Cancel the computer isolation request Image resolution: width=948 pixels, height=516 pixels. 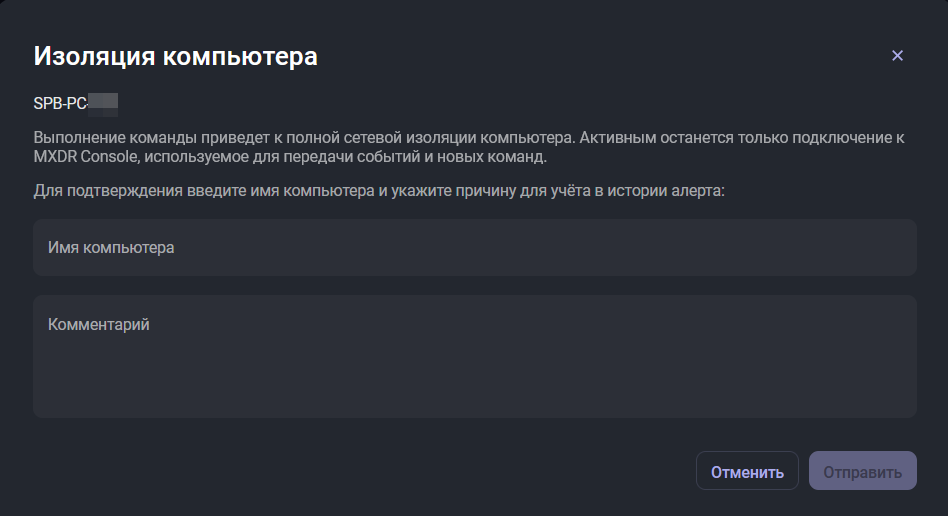tap(747, 471)
